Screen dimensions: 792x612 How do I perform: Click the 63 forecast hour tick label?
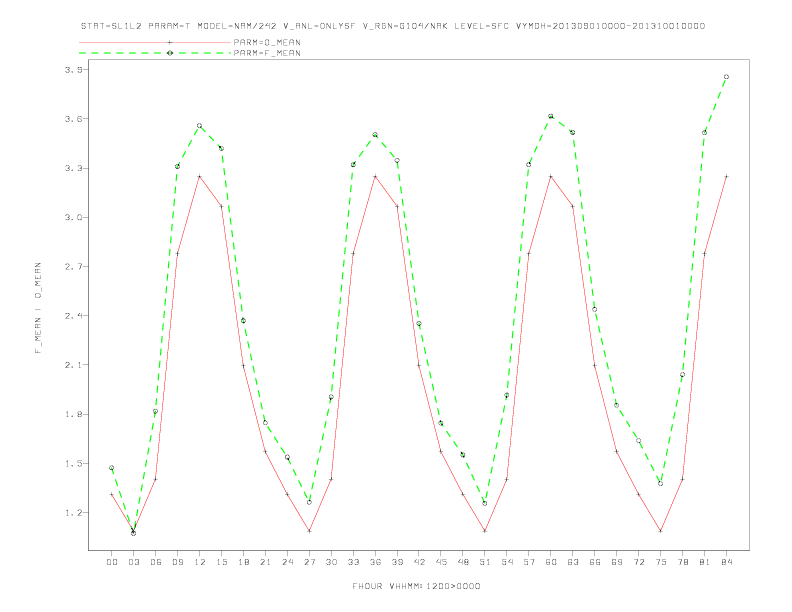point(573,562)
